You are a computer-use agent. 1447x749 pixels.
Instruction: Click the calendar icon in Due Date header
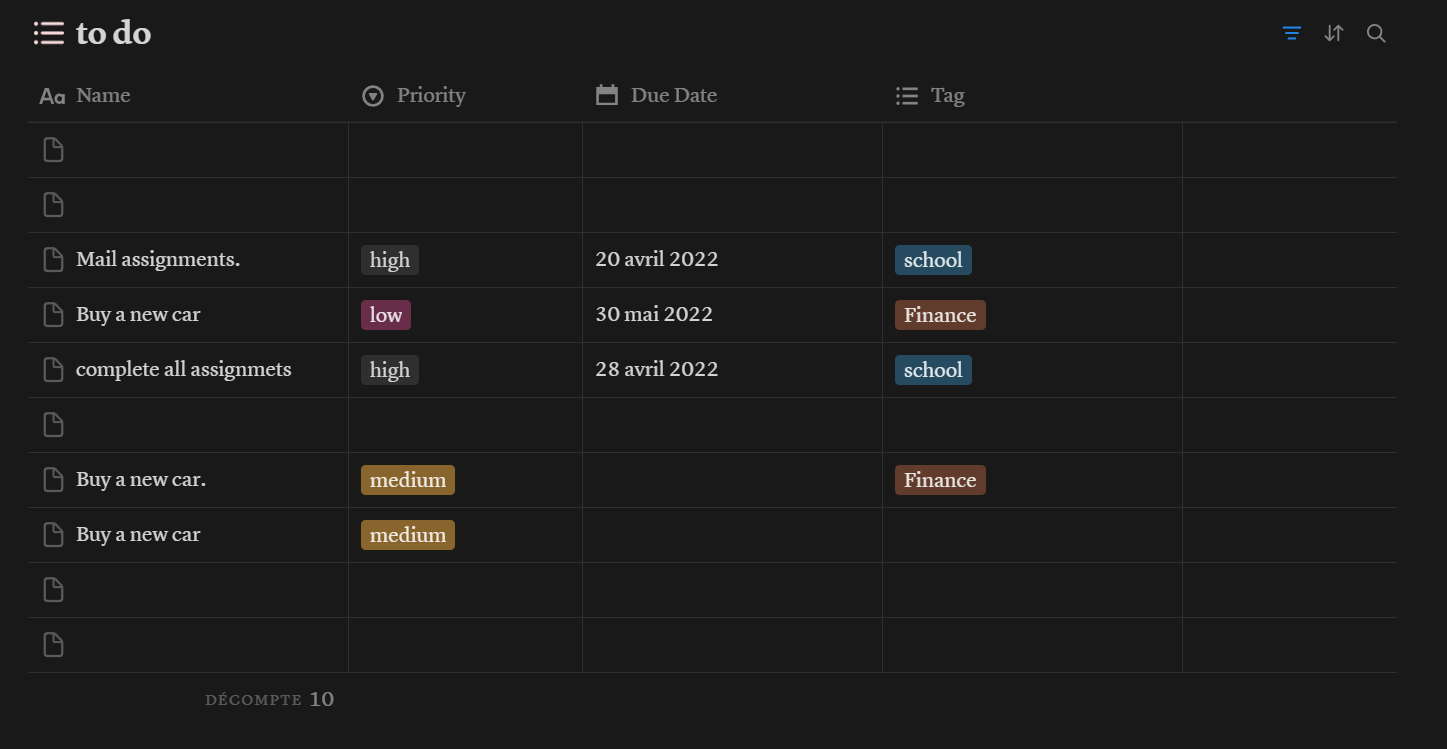pos(606,95)
